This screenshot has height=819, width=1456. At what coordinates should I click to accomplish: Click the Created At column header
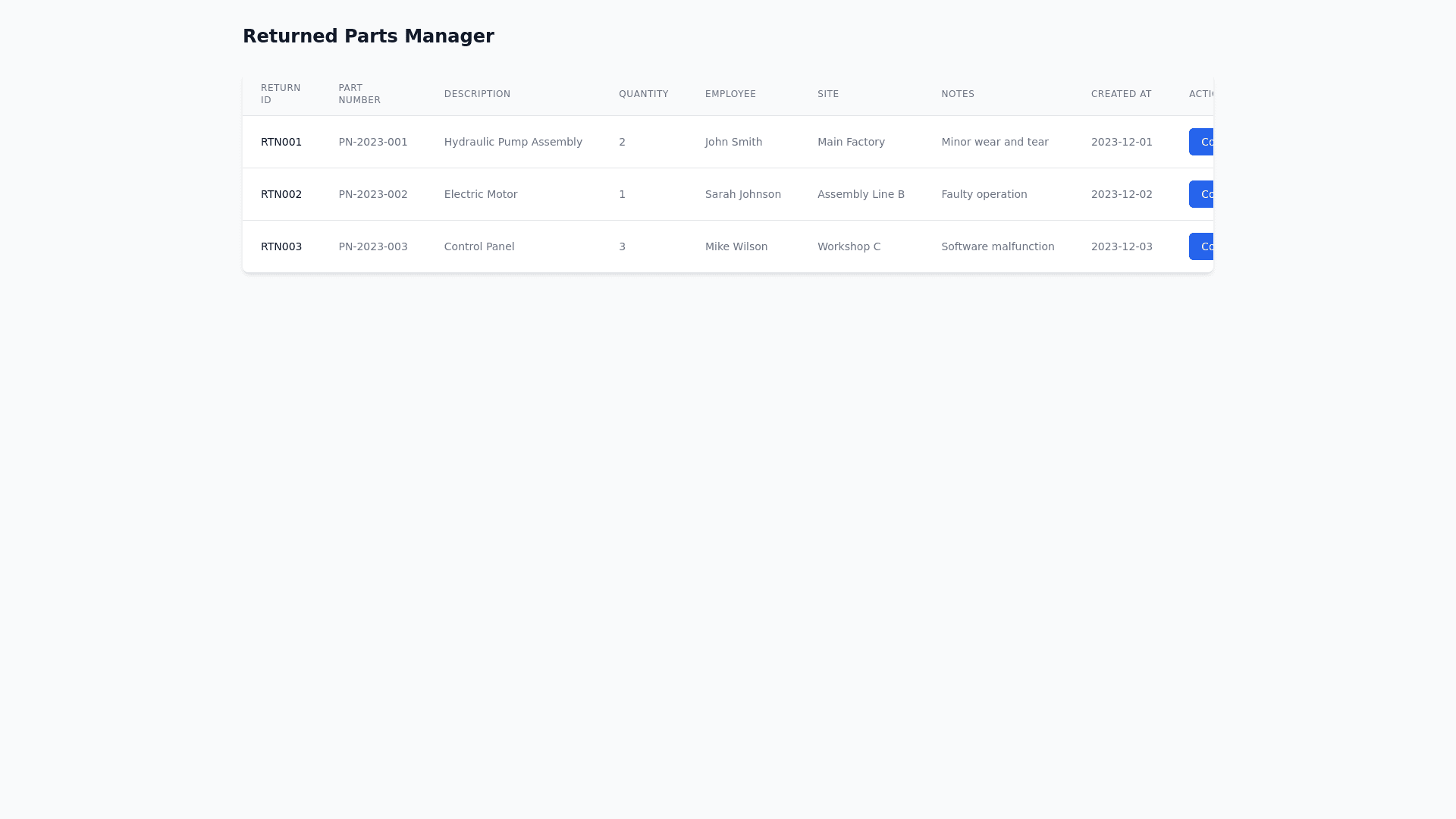[x=1121, y=94]
